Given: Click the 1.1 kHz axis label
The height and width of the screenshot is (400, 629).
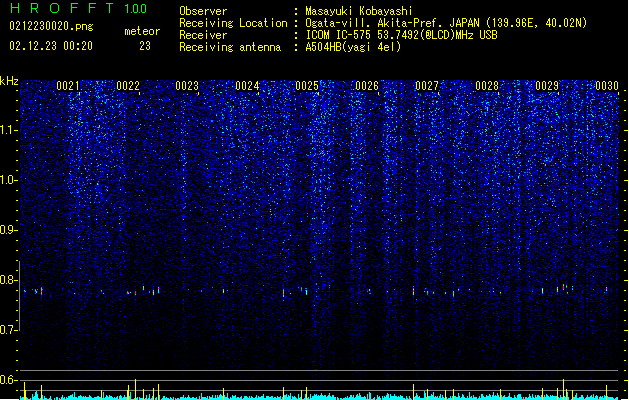Looking at the screenshot, I should point(9,130).
